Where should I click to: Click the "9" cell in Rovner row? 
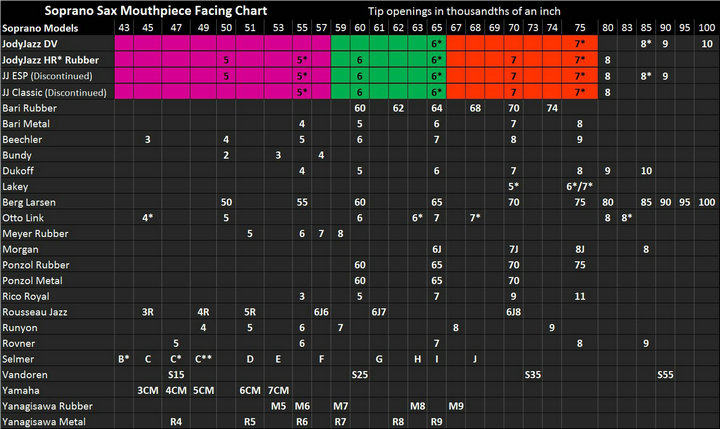click(646, 344)
